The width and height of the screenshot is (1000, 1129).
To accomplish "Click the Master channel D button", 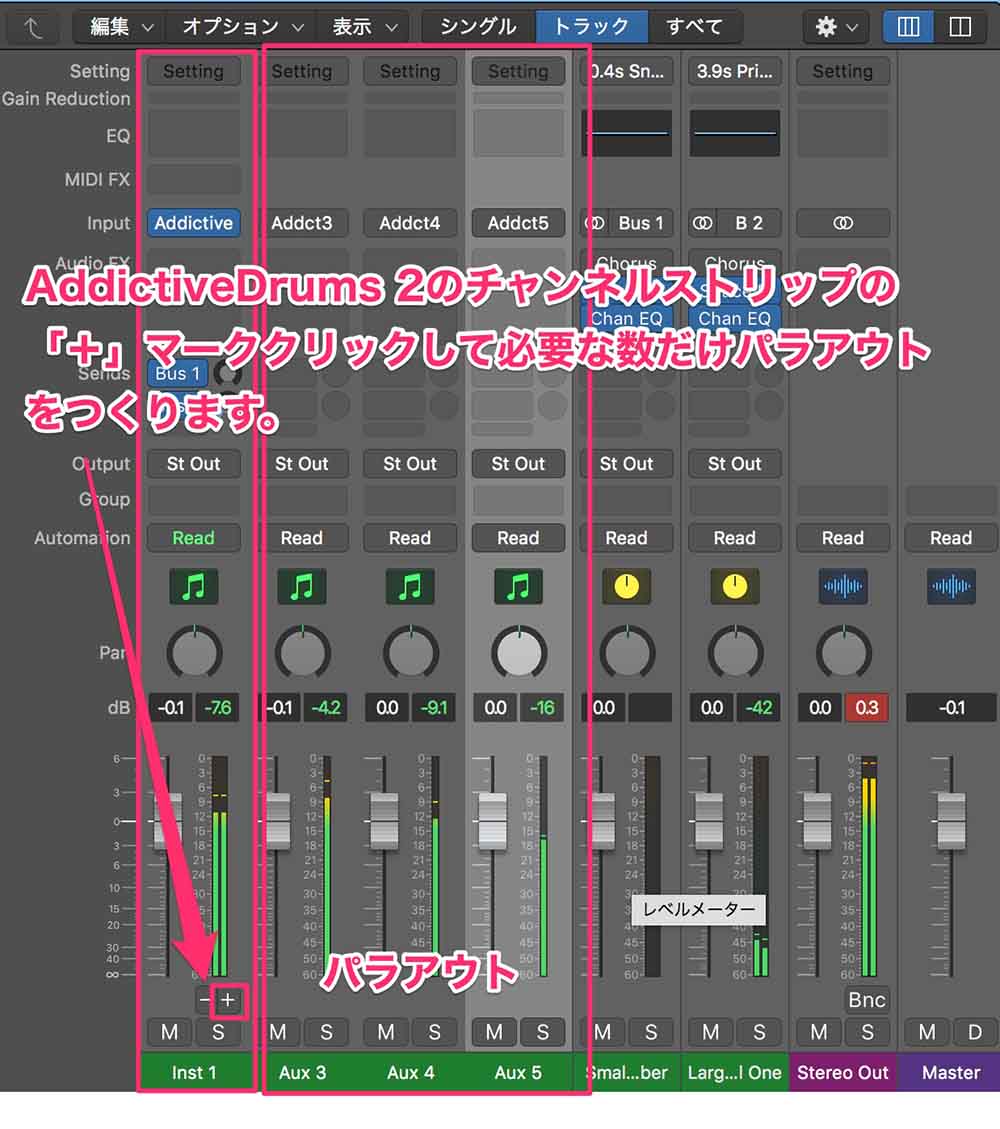I will click(x=975, y=1033).
